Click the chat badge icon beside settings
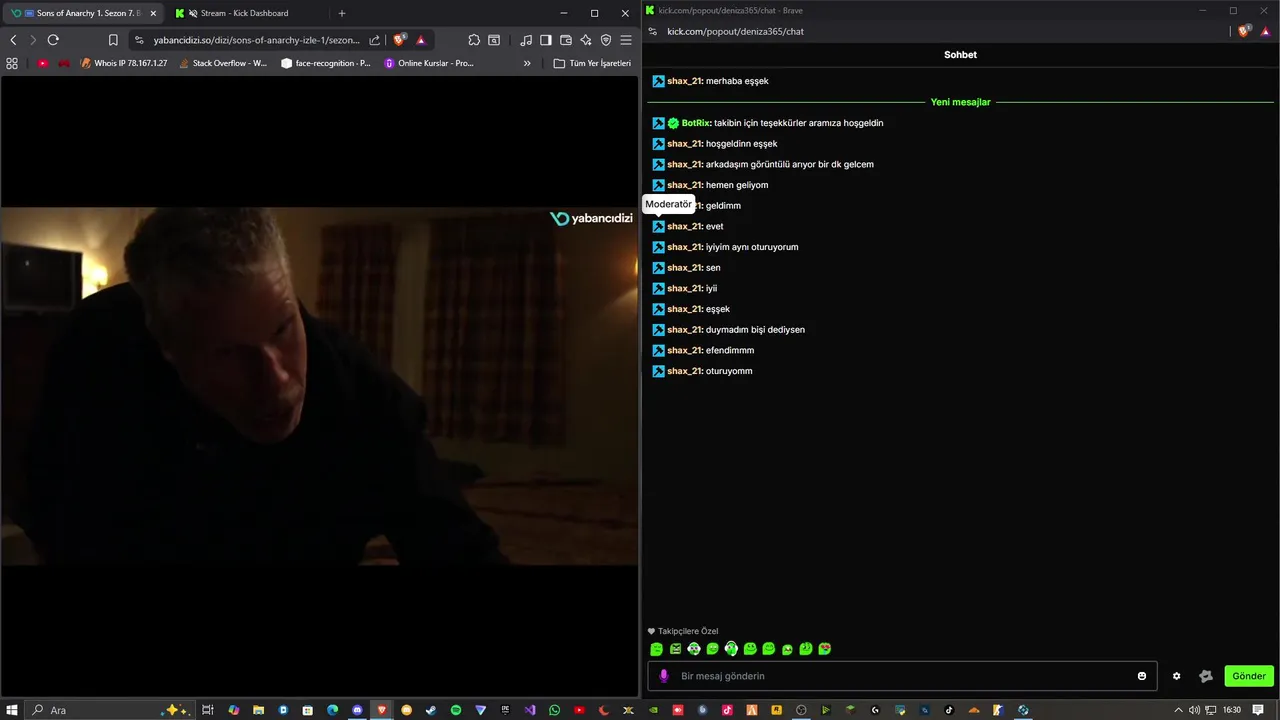This screenshot has height=720, width=1280. [x=1206, y=676]
